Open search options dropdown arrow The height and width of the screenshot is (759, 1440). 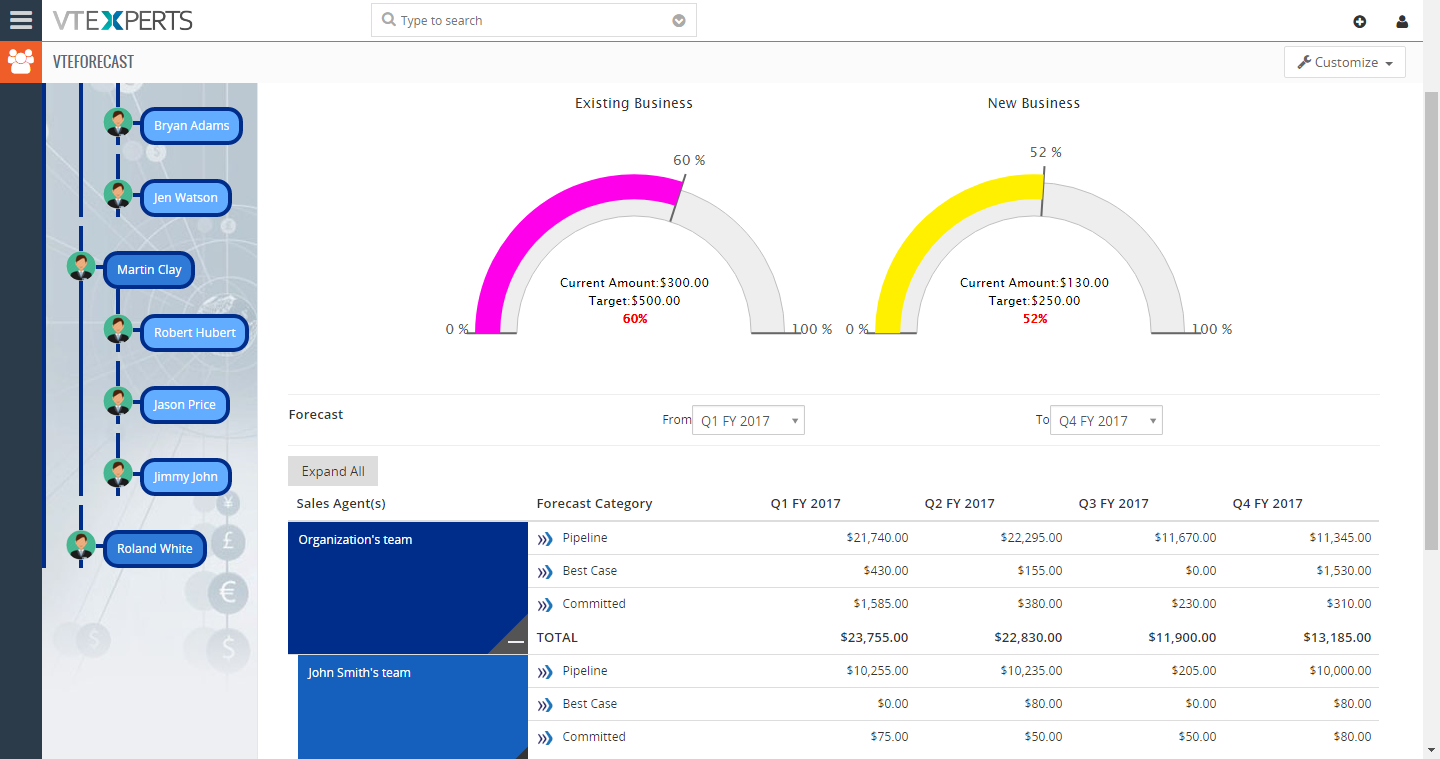[679, 20]
